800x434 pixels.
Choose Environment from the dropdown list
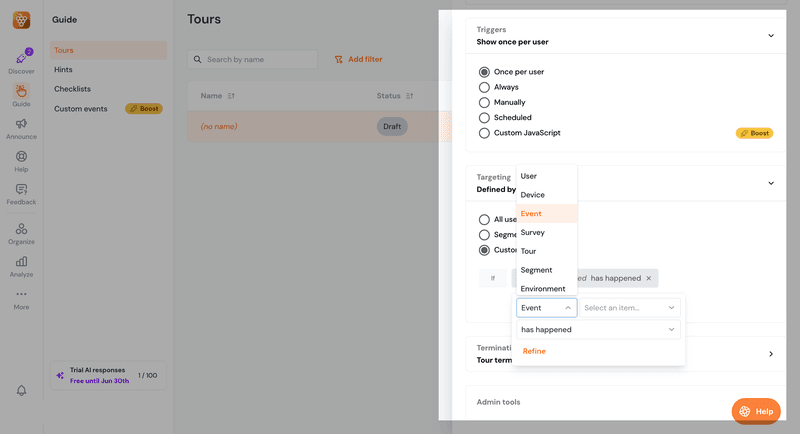[543, 289]
